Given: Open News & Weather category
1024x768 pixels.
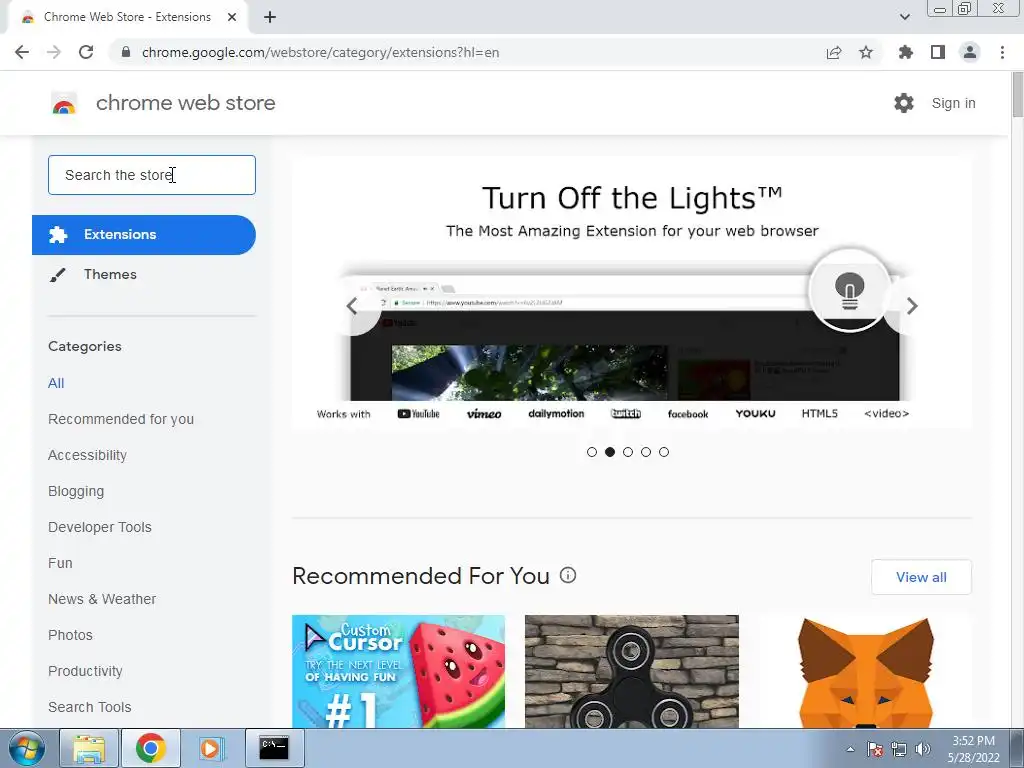Looking at the screenshot, I should pos(102,599).
